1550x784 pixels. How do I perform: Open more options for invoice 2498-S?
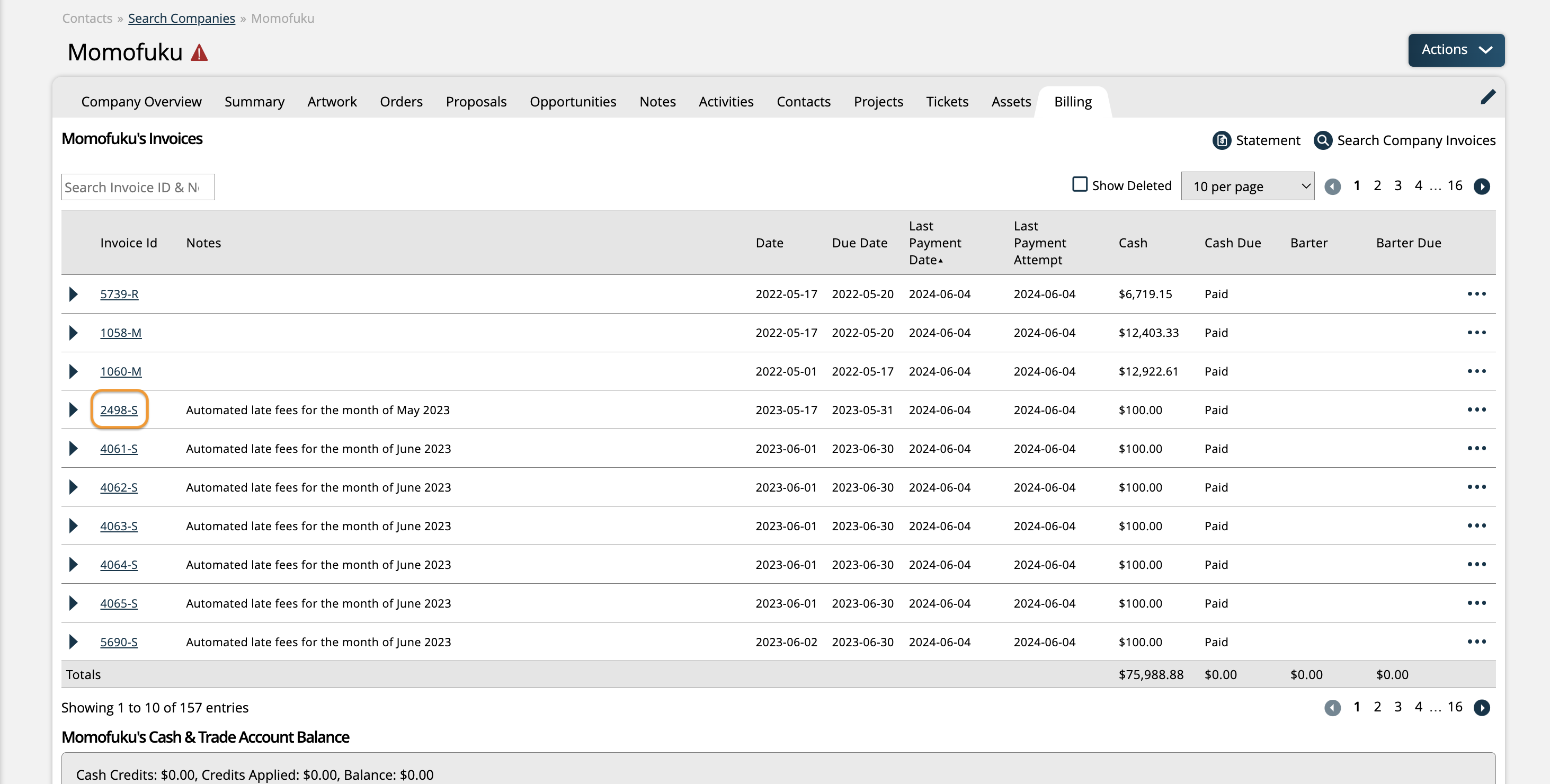click(x=1476, y=409)
